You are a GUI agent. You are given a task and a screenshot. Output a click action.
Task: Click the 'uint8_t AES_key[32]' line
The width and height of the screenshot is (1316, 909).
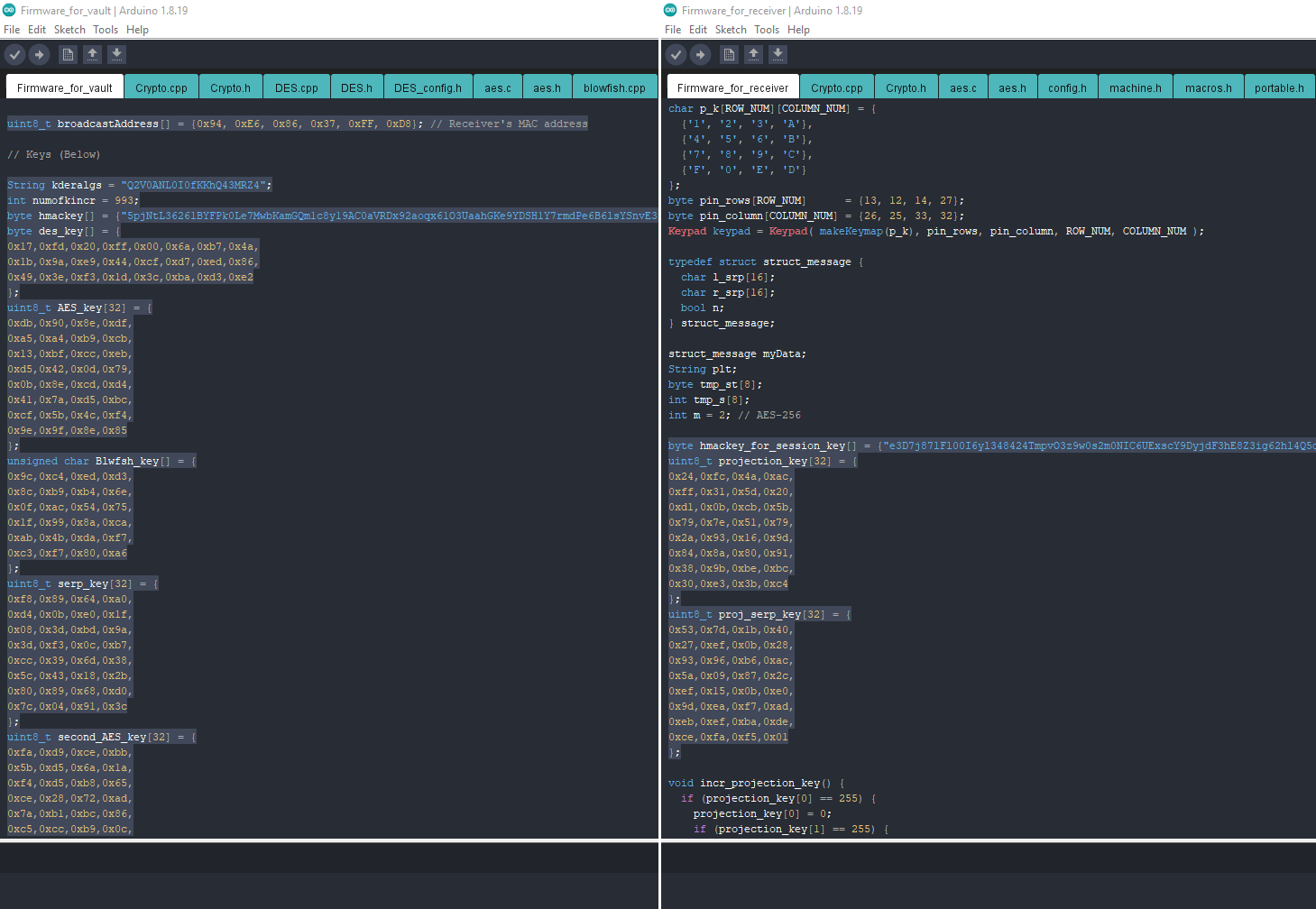pyautogui.click(x=79, y=308)
